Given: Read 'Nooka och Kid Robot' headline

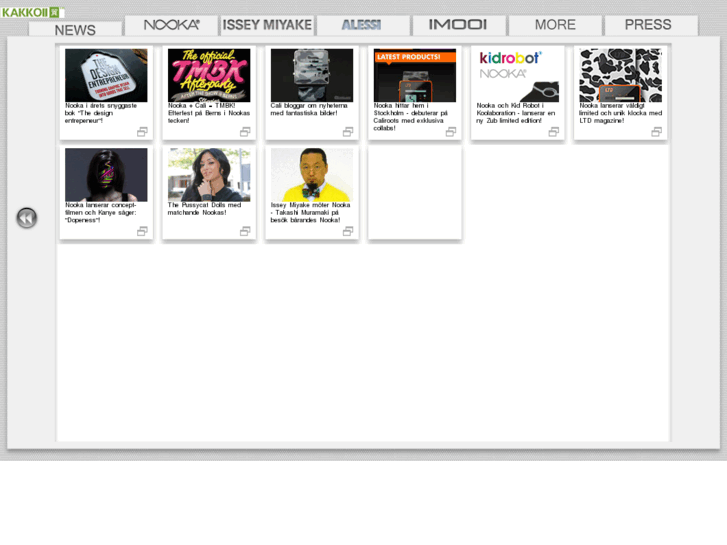Looking at the screenshot, I should 516,113.
